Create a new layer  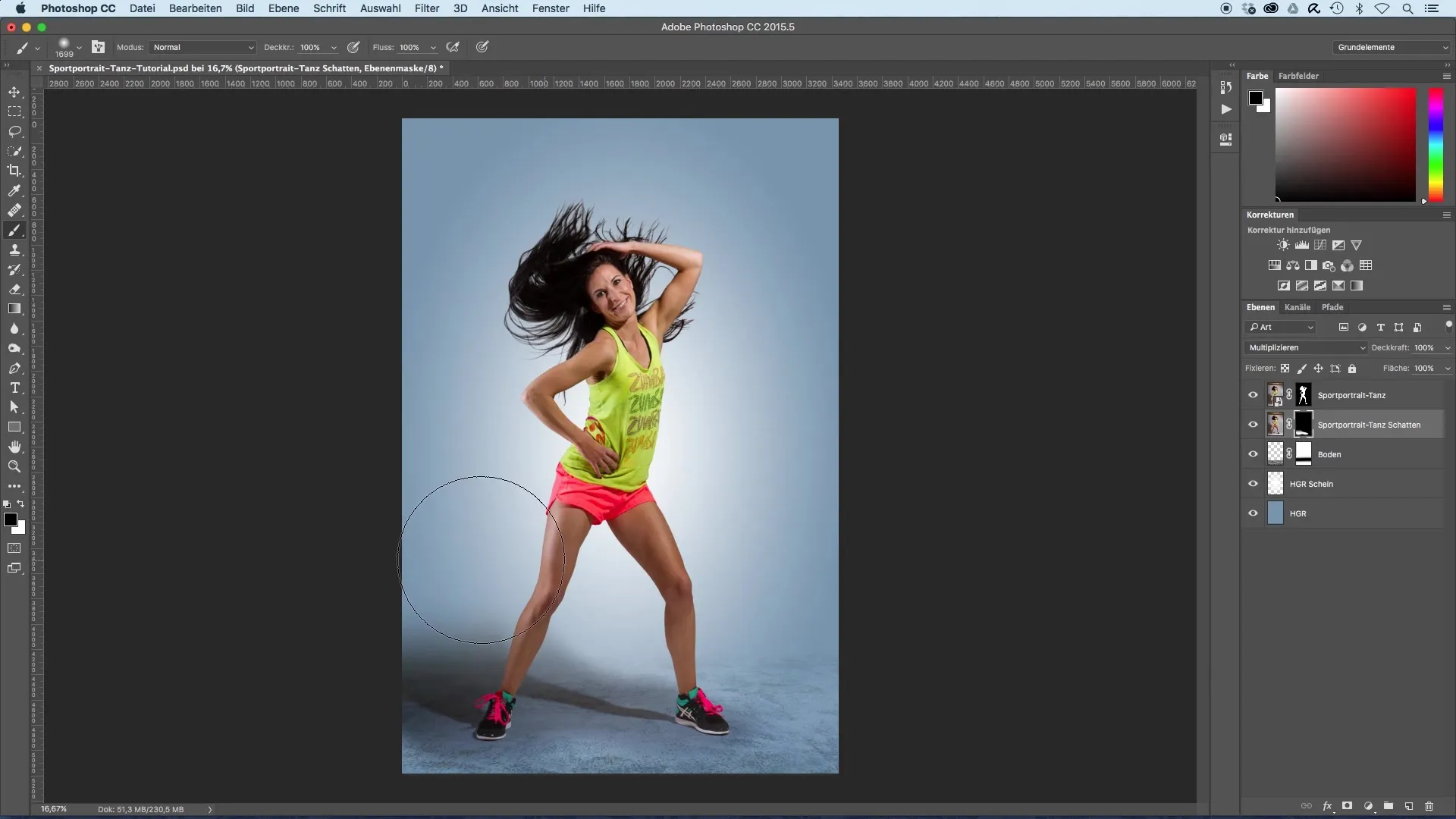click(x=1409, y=806)
